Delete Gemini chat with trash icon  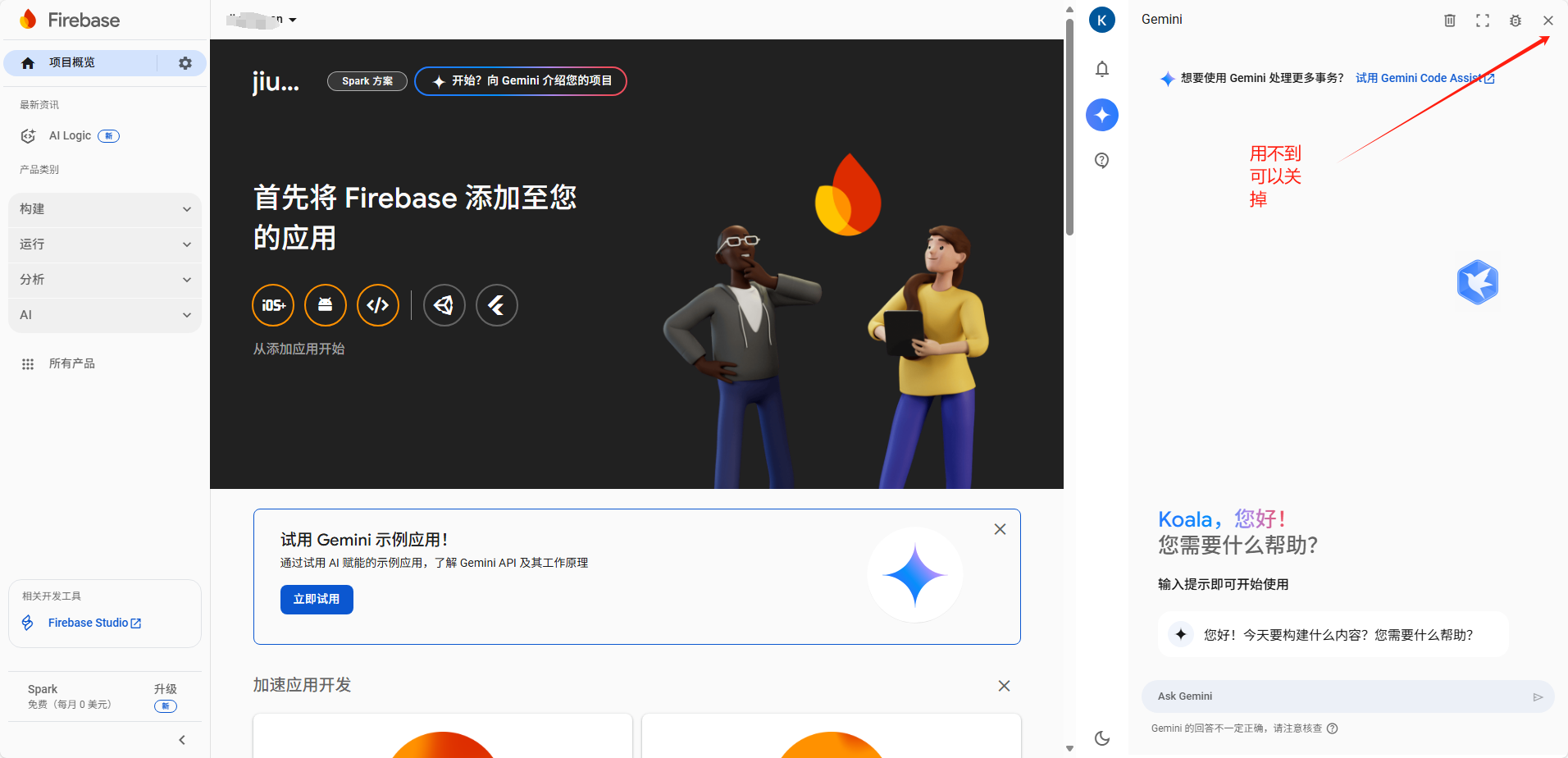click(1450, 21)
